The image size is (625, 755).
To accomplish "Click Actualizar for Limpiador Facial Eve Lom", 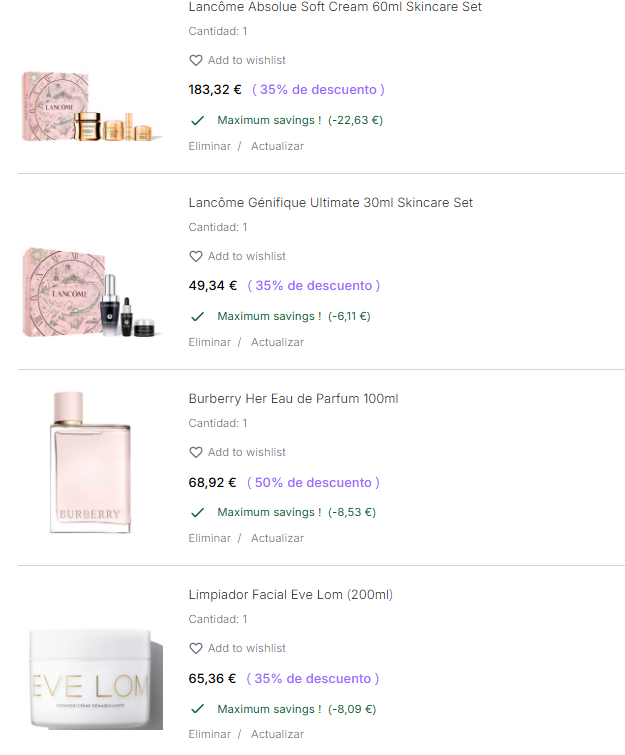I will [277, 734].
